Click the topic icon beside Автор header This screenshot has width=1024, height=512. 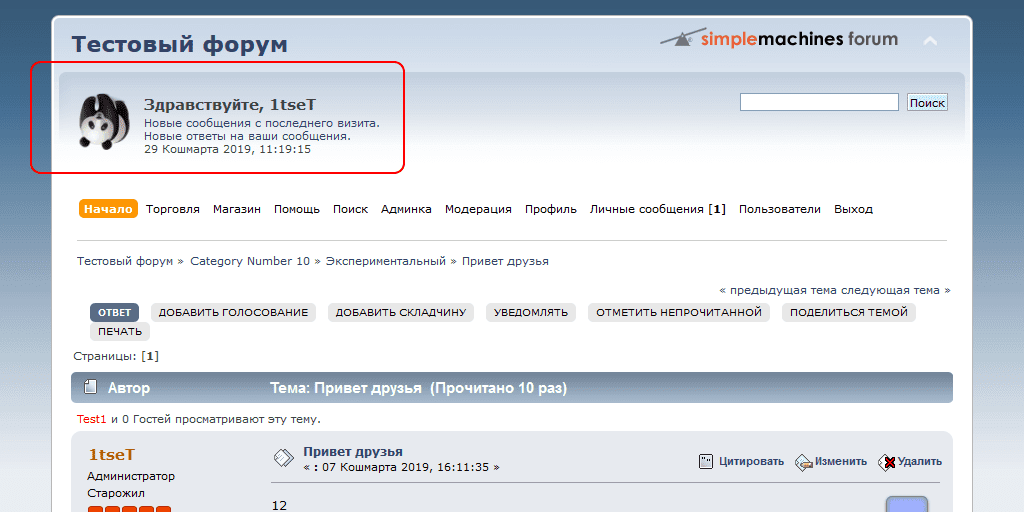[89, 387]
